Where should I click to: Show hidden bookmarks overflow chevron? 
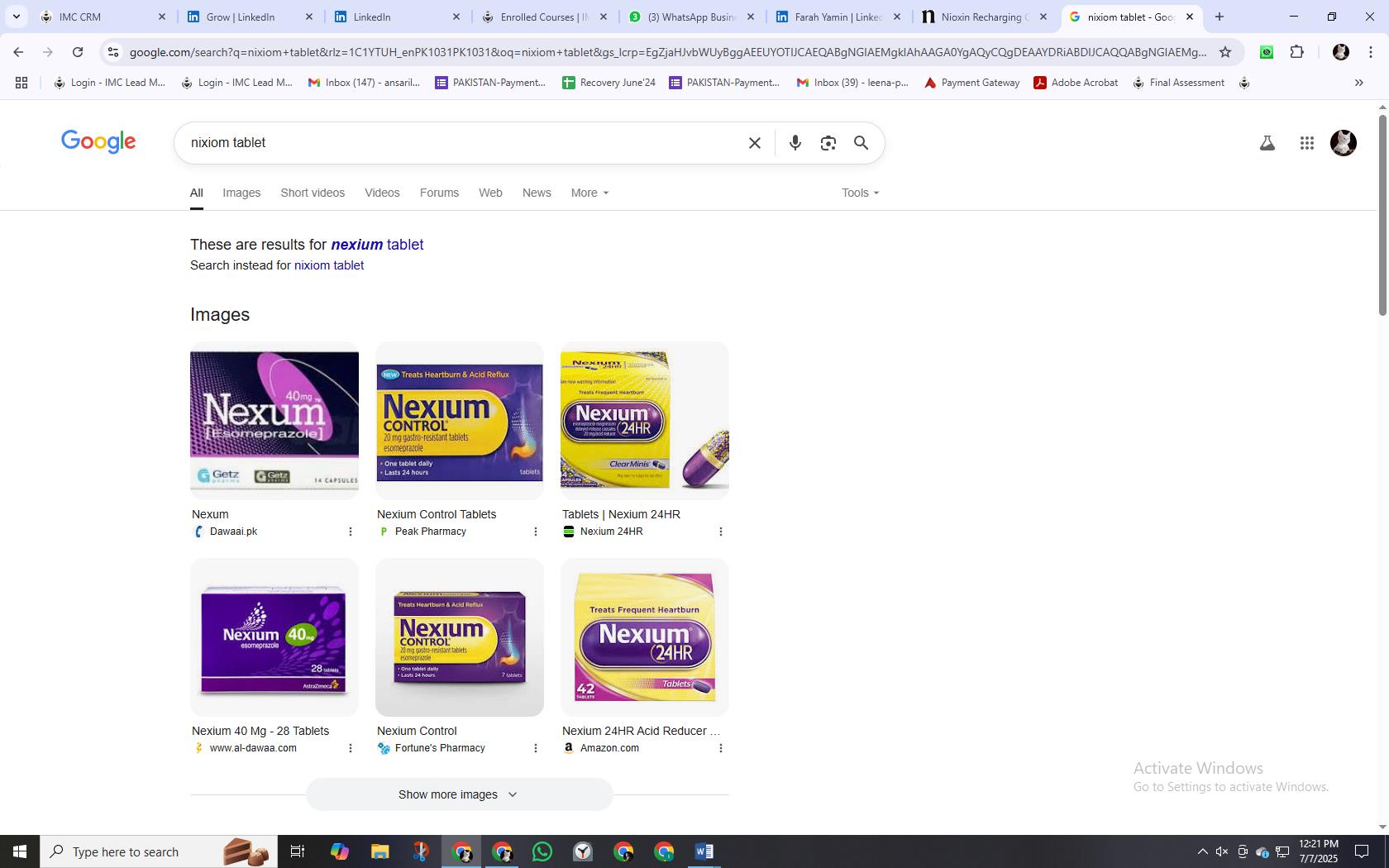pyautogui.click(x=1358, y=83)
